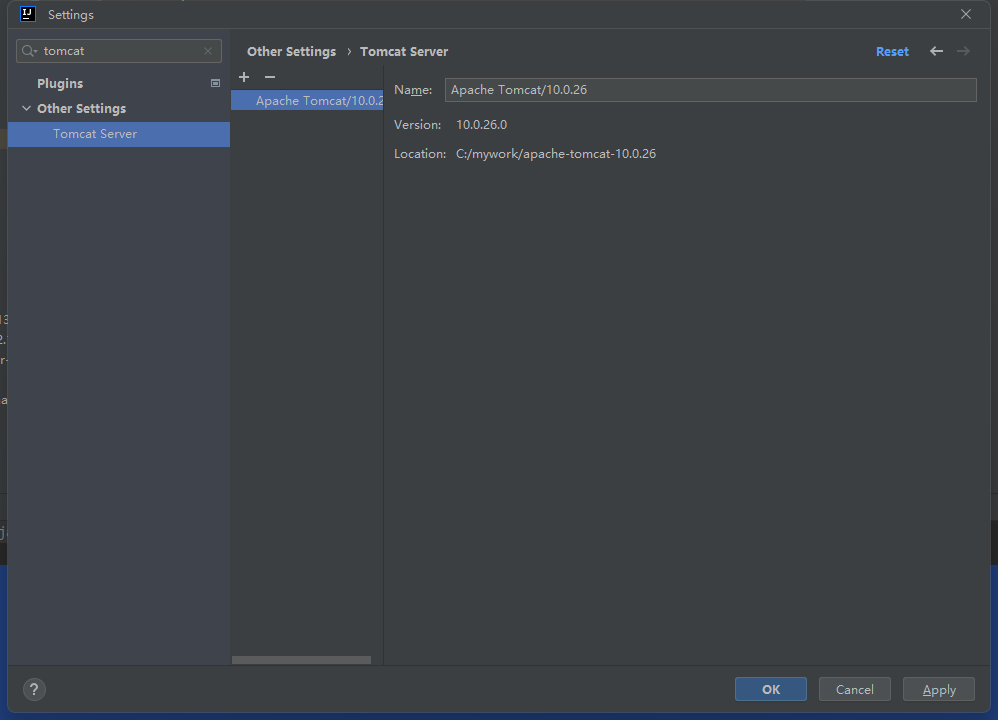Click the Apply button
The width and height of the screenshot is (998, 720).
coord(939,689)
